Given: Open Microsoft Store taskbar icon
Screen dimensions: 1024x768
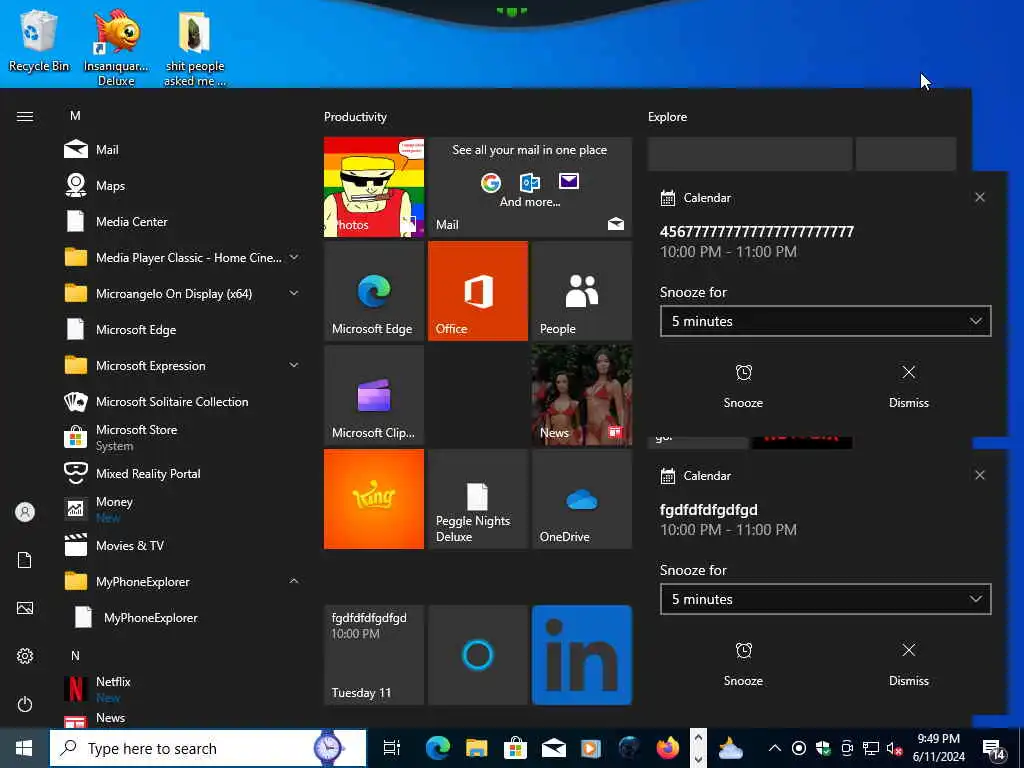Looking at the screenshot, I should click(x=515, y=748).
